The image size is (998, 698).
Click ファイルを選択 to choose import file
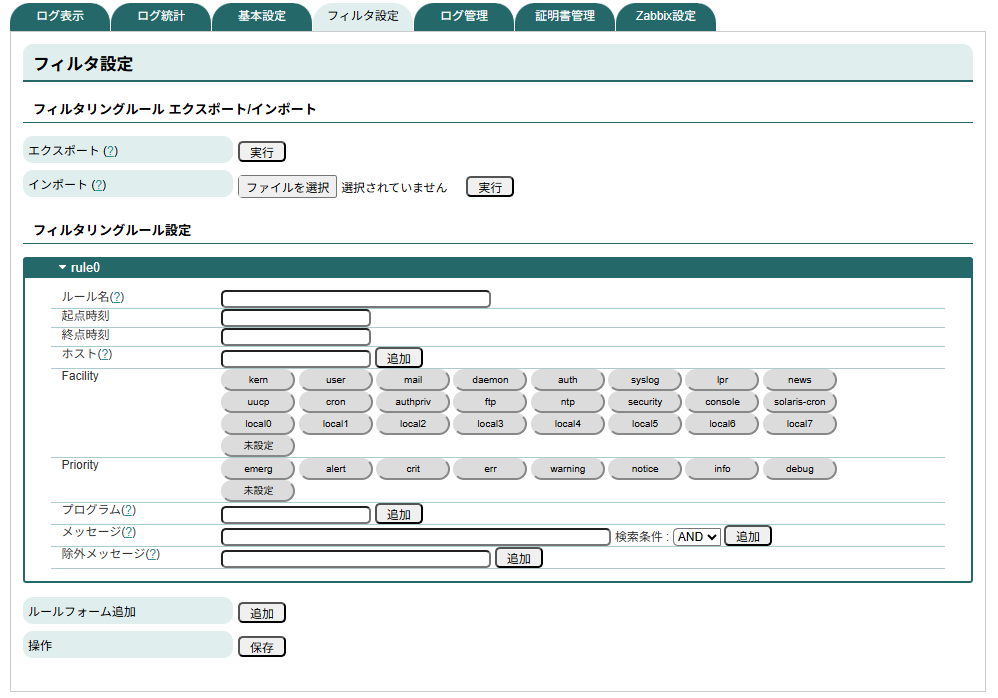[287, 186]
